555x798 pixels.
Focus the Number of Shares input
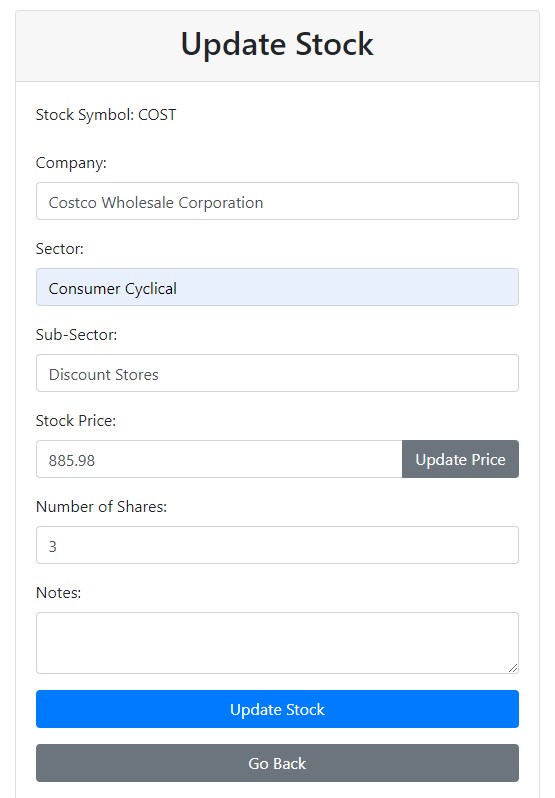click(277, 545)
